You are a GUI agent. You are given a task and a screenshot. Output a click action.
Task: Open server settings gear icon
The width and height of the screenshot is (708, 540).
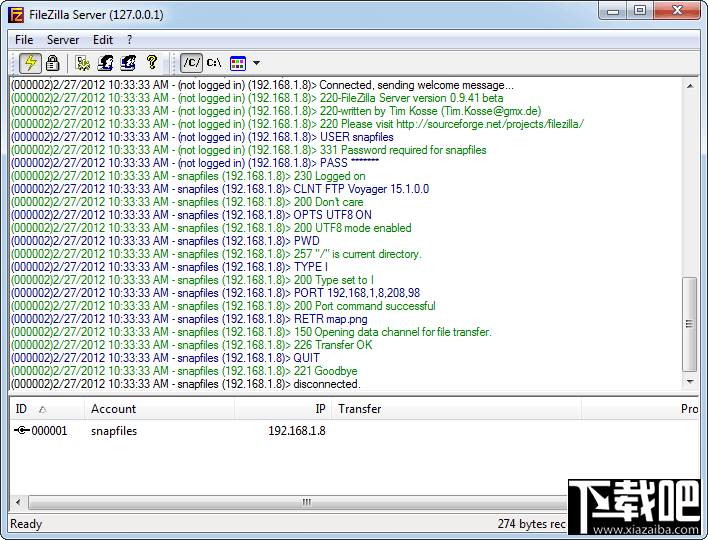coord(83,63)
